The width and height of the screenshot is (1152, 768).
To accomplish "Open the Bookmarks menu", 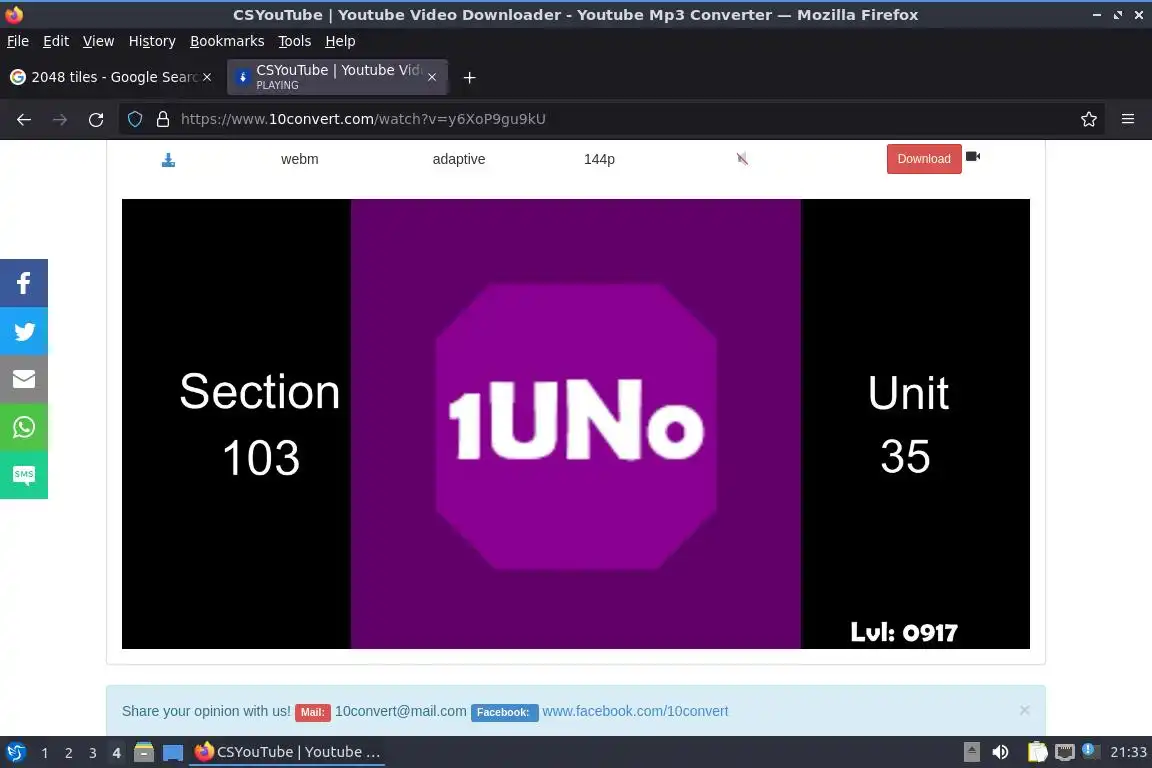I will coord(227,41).
